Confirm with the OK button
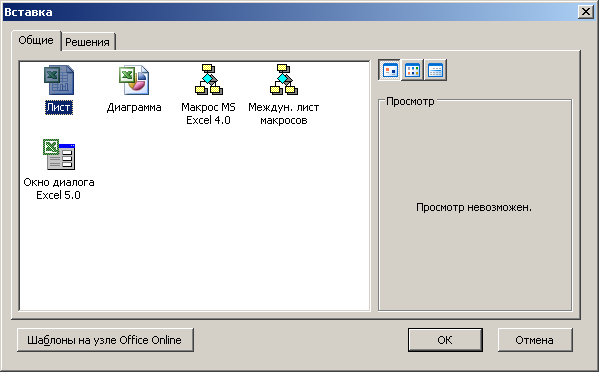 point(445,340)
